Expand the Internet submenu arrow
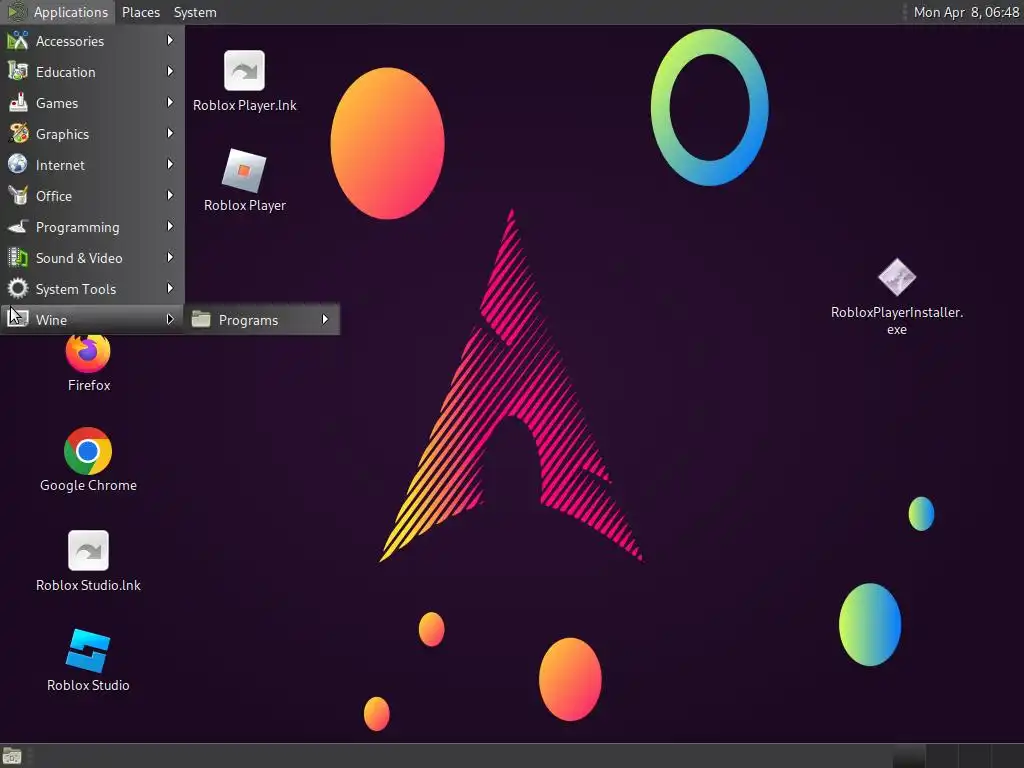 170,165
